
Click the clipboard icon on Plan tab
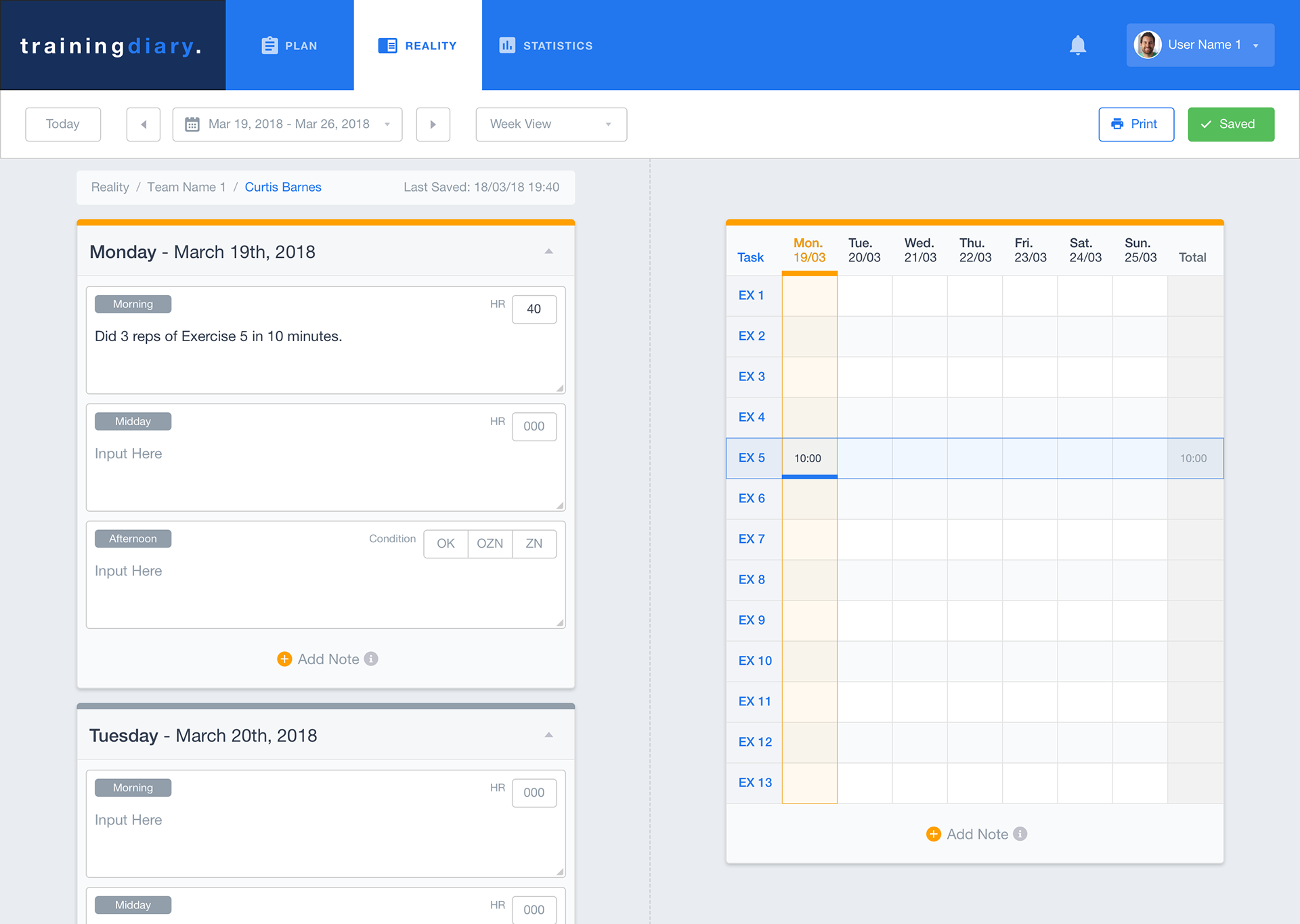269,45
